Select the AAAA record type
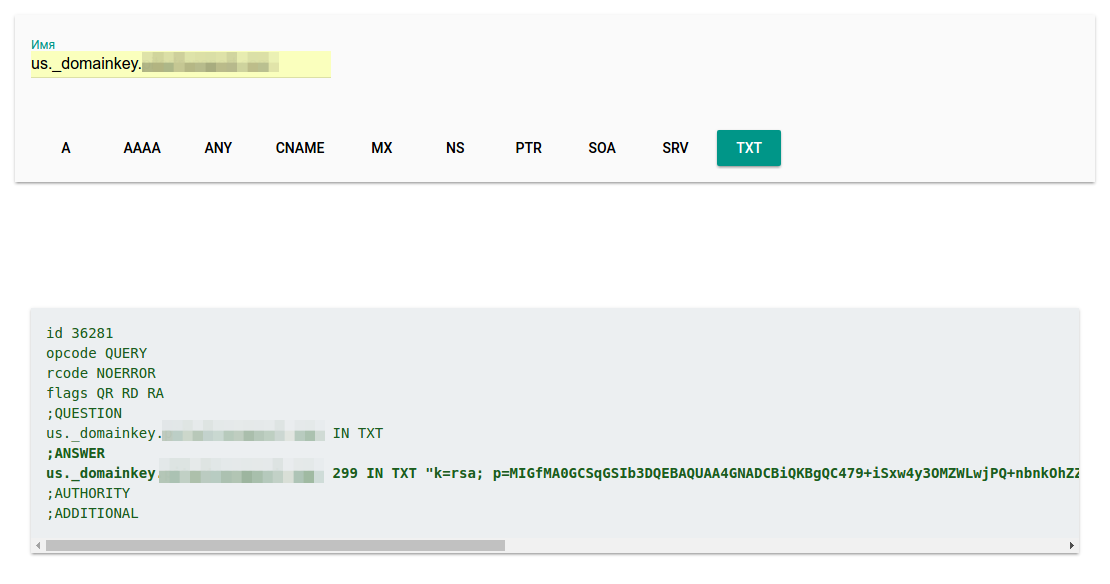 coord(142,148)
